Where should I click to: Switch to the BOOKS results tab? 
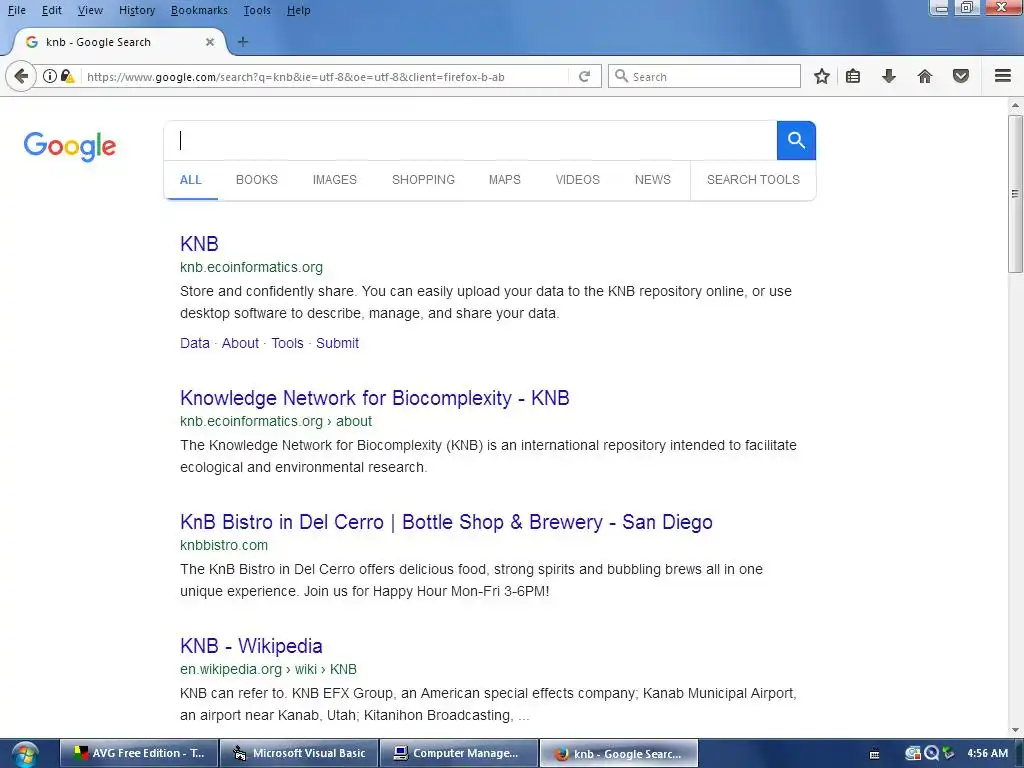257,180
